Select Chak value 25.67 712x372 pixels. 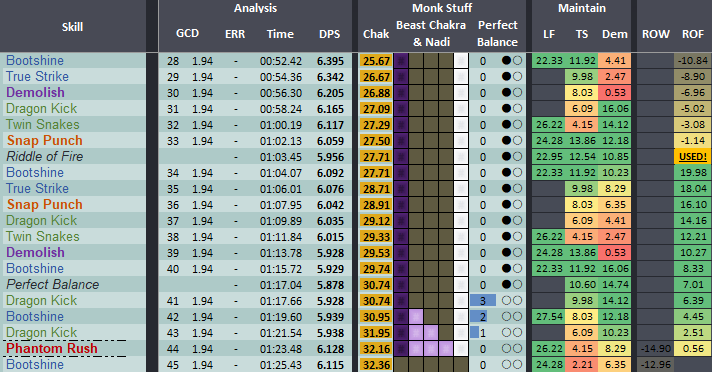tap(376, 61)
